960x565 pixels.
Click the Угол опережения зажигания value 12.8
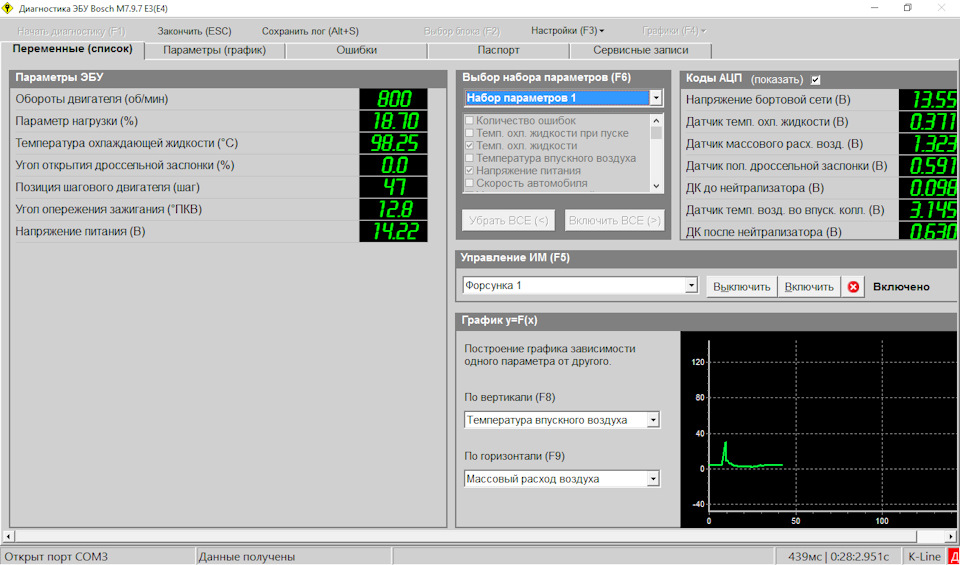(393, 209)
